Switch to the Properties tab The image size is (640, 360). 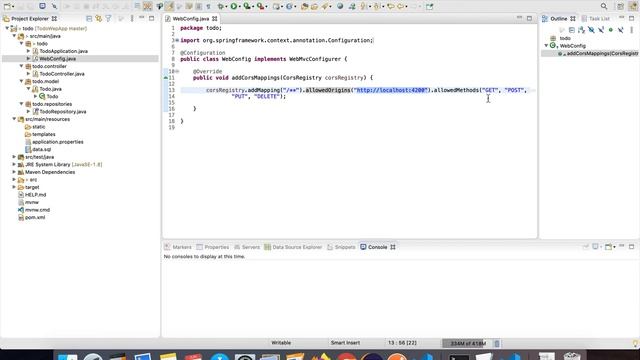(x=213, y=247)
